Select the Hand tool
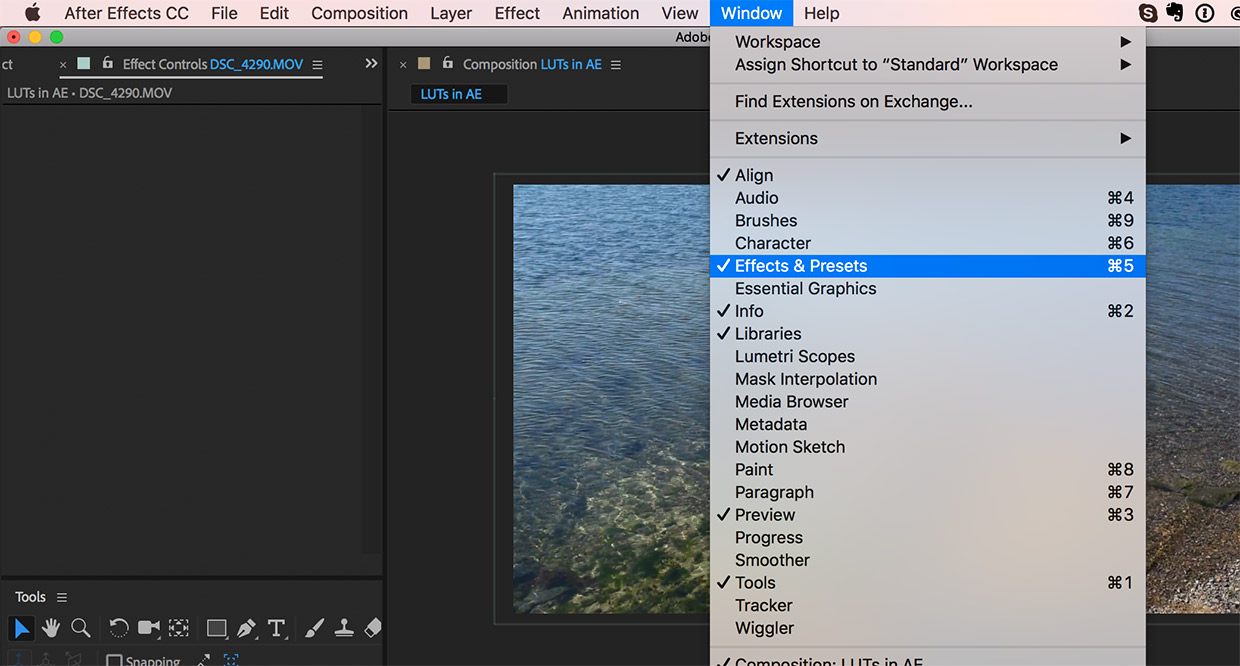The height and width of the screenshot is (666, 1240). (x=51, y=628)
